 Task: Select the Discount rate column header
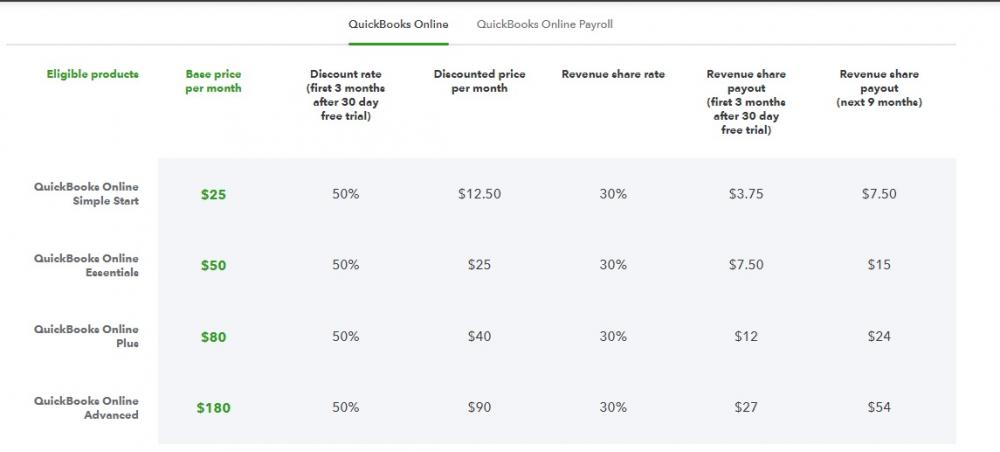pyautogui.click(x=346, y=95)
